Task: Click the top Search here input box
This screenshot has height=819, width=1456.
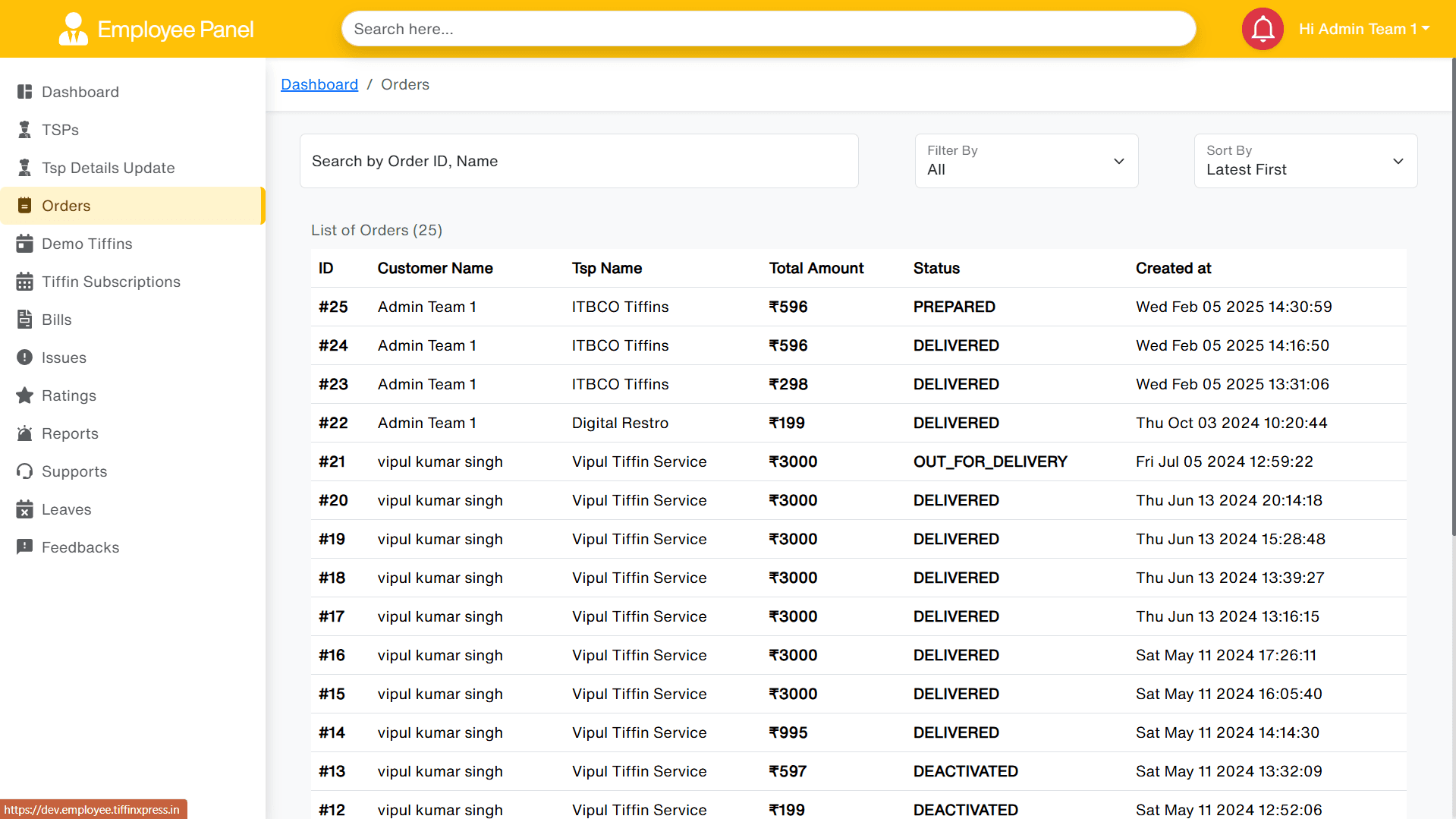Action: [768, 29]
